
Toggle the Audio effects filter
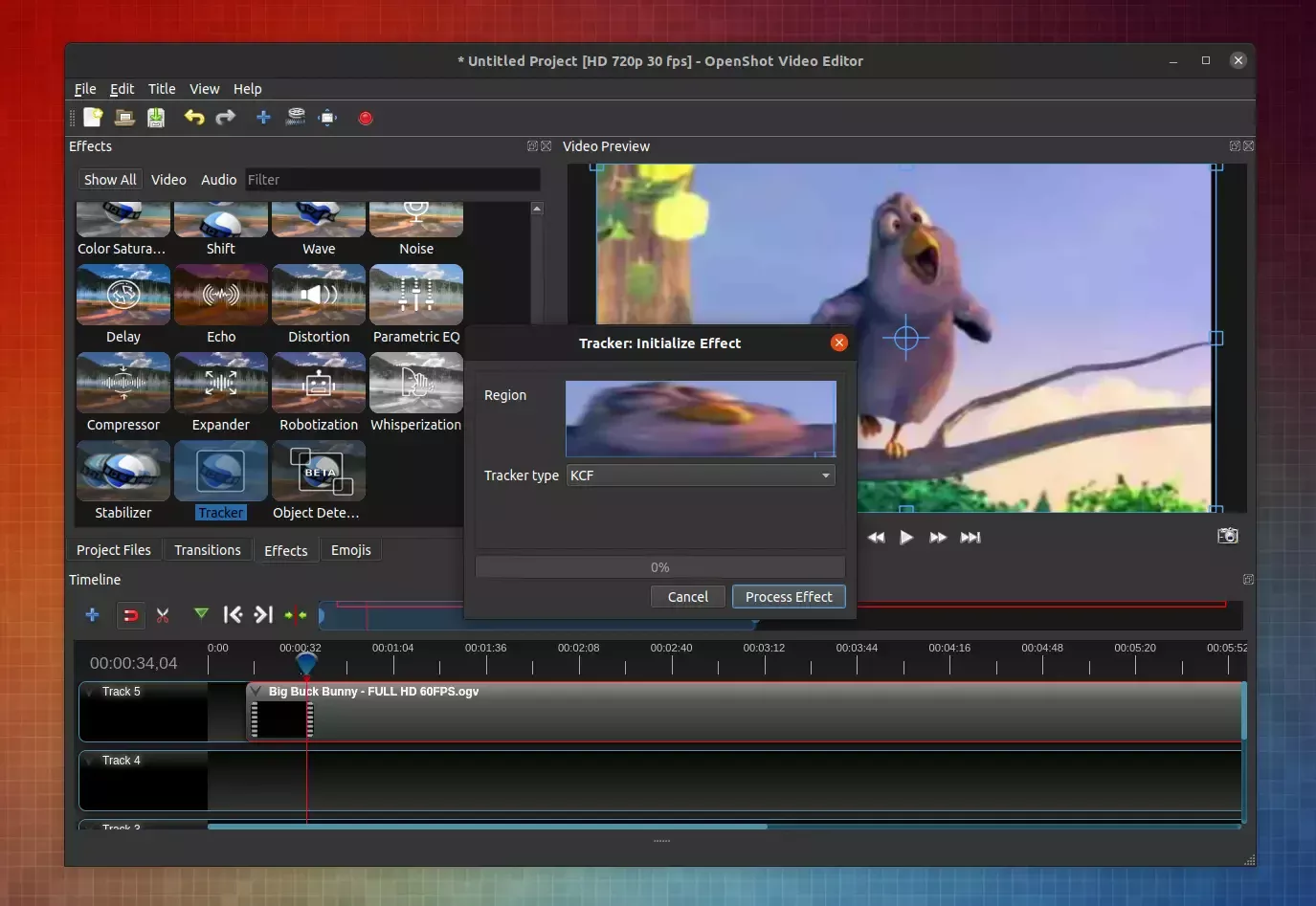(x=218, y=179)
